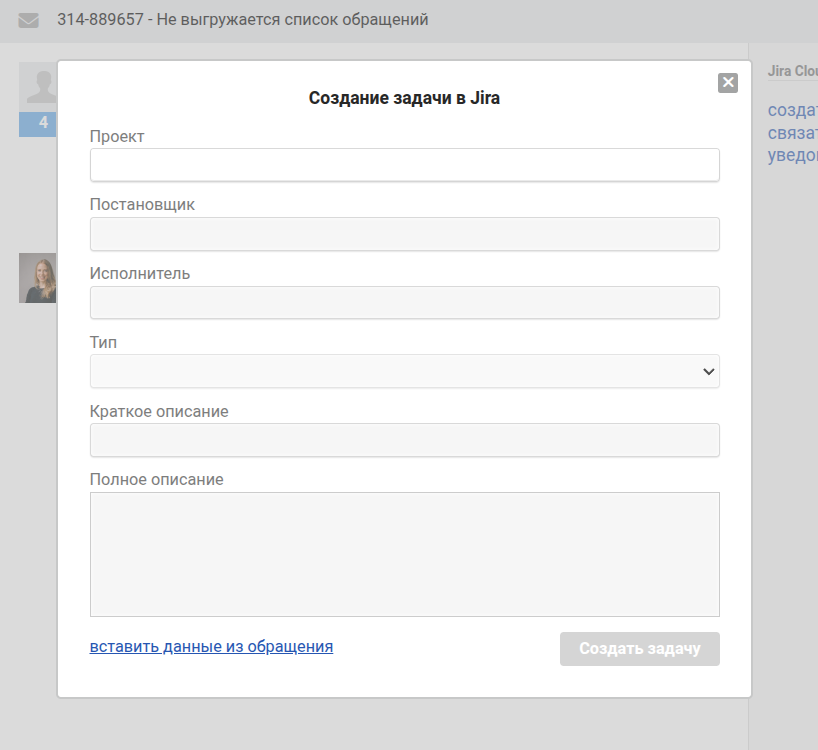Click the Проект input field
818x750 pixels.
[x=404, y=165]
